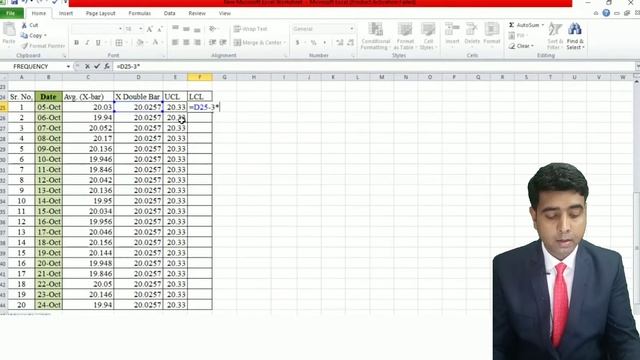This screenshot has width=640, height=360.
Task: Select the date cell 05-Oct
Action: click(x=49, y=107)
